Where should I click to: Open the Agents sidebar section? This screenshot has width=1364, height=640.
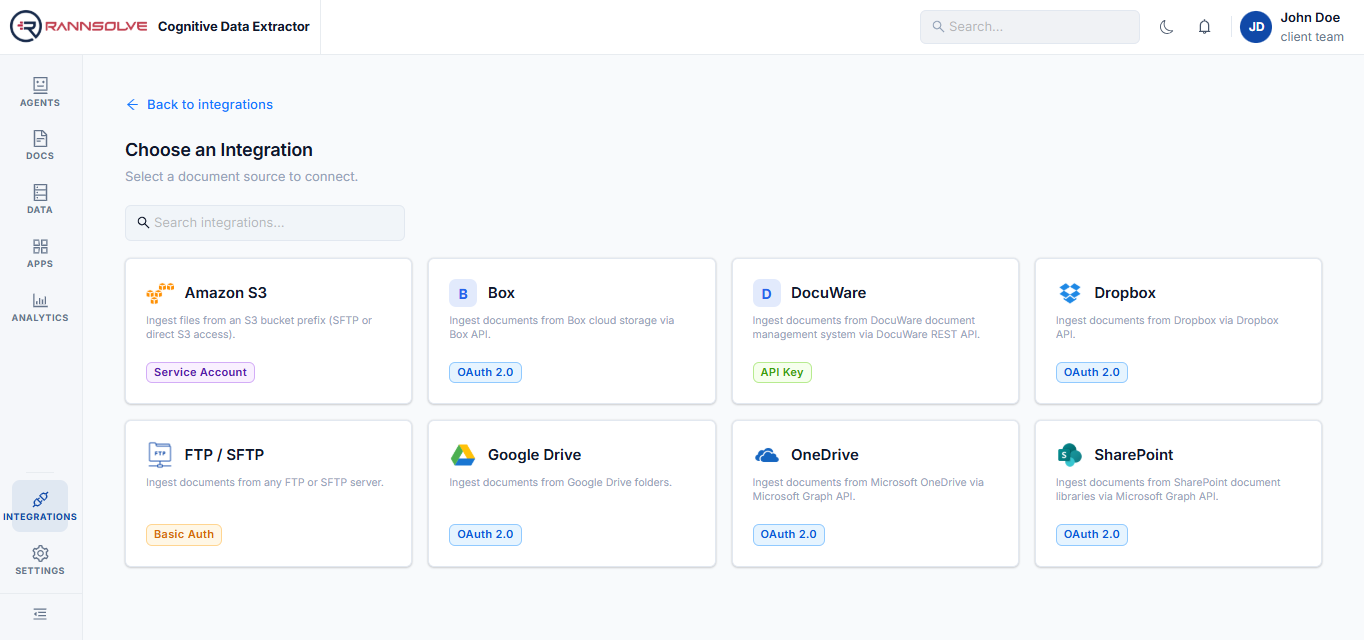pyautogui.click(x=40, y=91)
